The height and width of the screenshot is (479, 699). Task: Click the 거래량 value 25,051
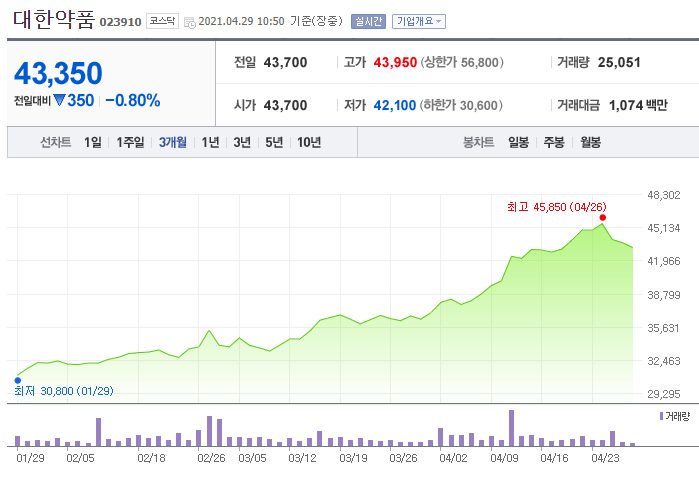coord(619,62)
